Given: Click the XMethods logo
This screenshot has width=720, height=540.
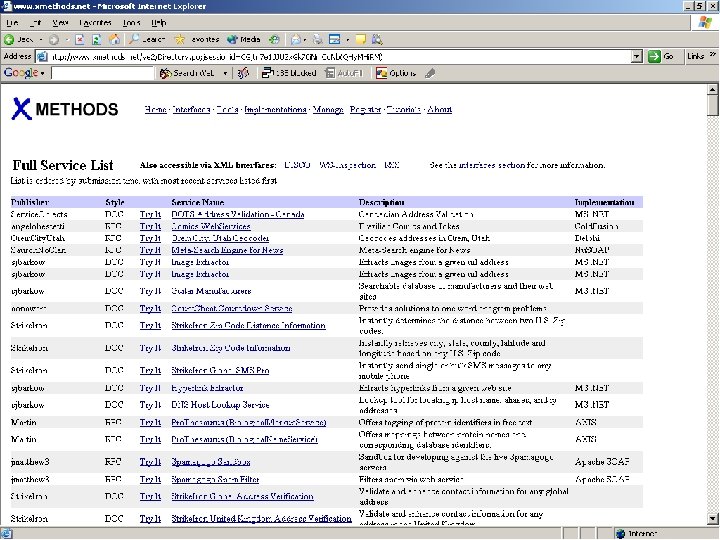Looking at the screenshot, I should coord(65,109).
